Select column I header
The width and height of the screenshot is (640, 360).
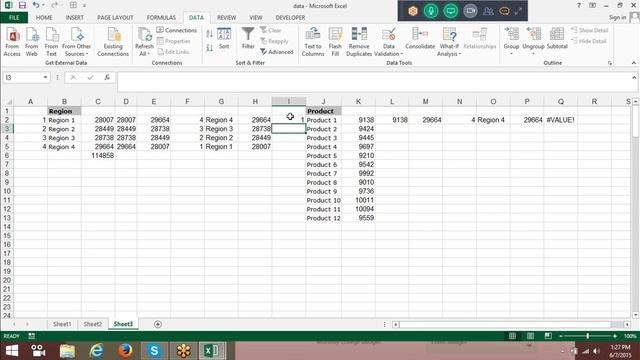tap(289, 101)
